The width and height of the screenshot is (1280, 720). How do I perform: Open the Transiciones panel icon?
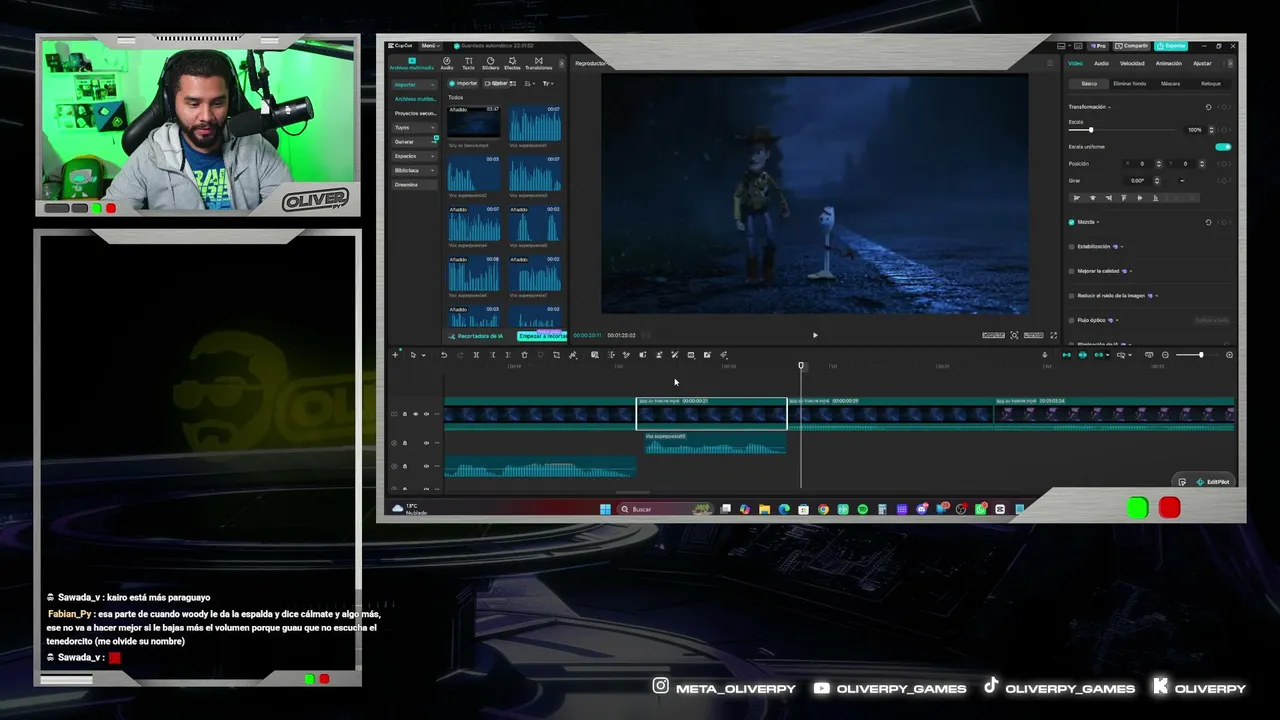(538, 63)
